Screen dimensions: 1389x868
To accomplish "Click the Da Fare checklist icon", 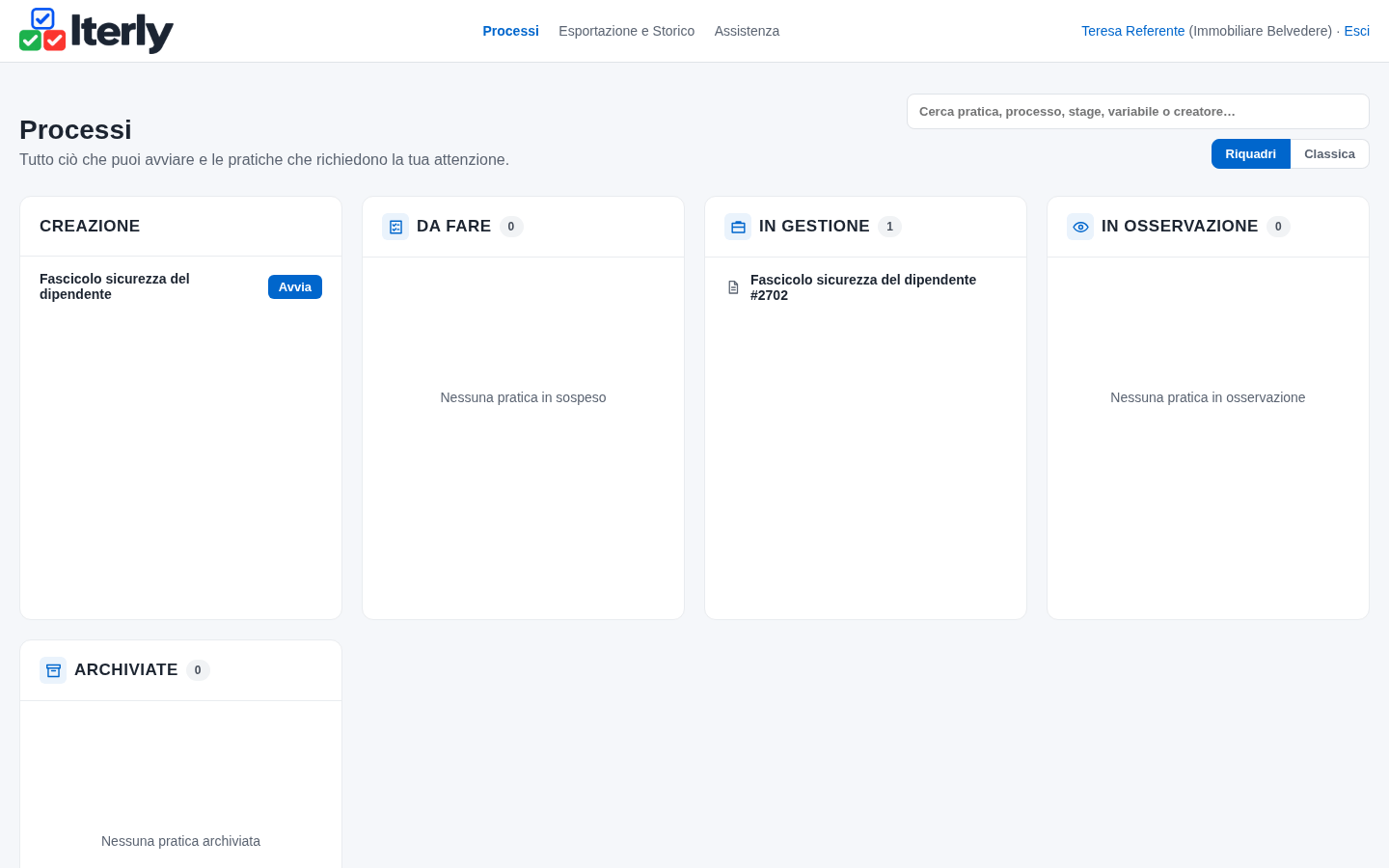I will tap(395, 227).
